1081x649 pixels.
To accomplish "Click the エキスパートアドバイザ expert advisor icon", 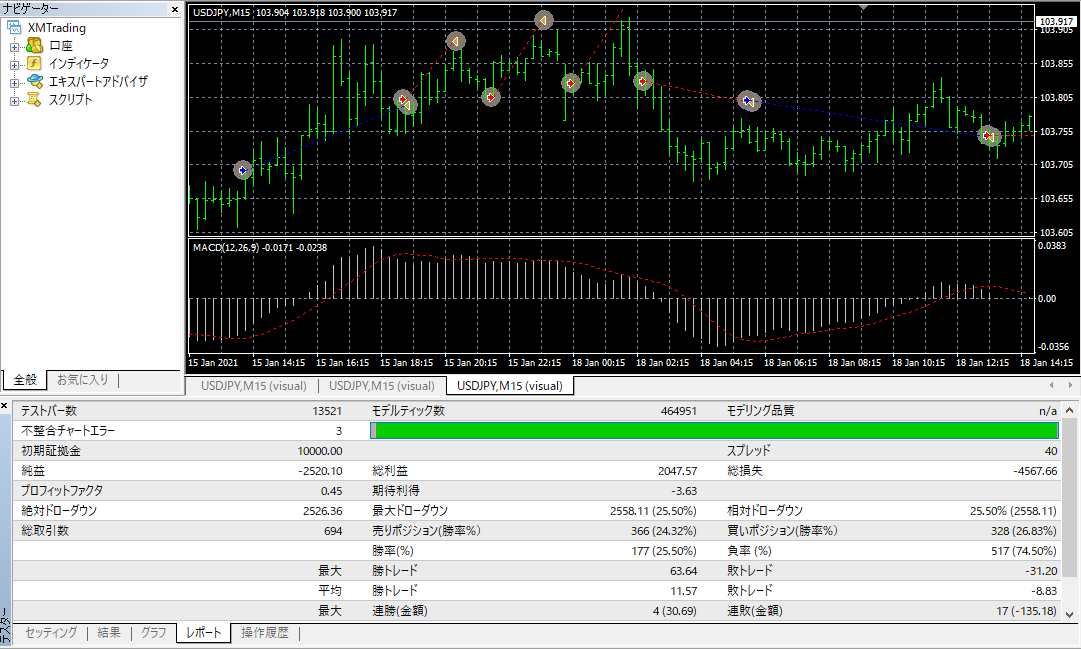I will [34, 81].
